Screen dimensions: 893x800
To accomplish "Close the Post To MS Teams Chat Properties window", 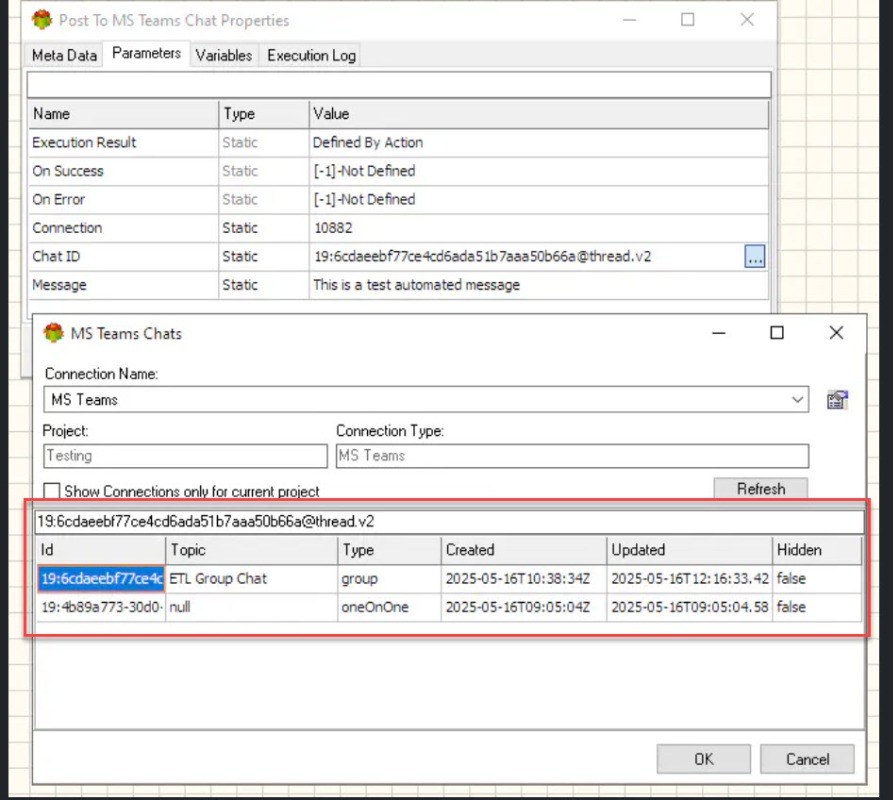I will 747,20.
